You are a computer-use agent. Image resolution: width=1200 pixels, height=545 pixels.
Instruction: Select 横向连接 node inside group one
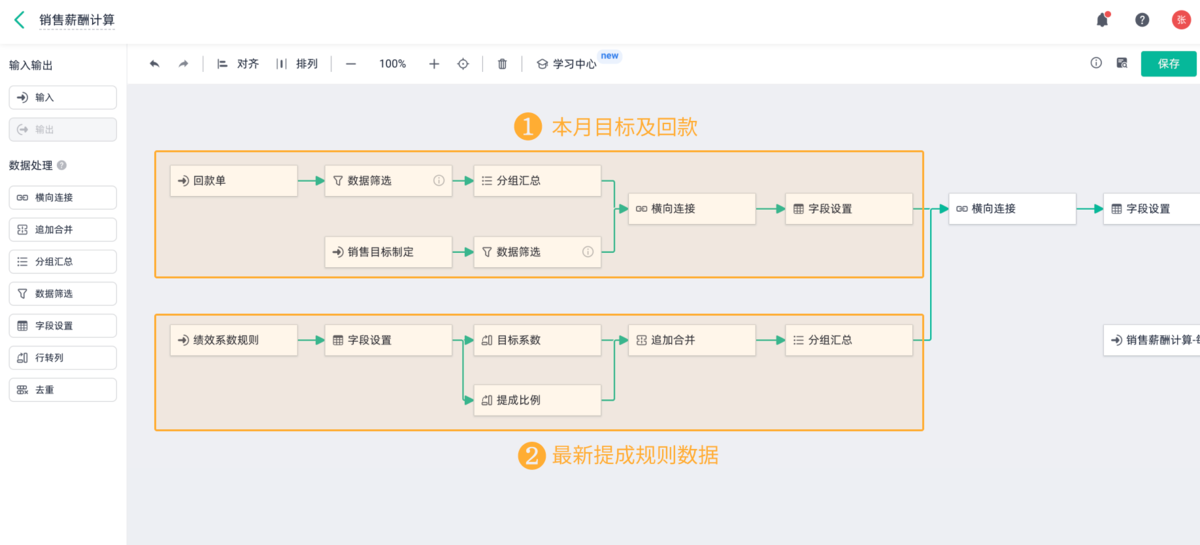pyautogui.click(x=692, y=209)
